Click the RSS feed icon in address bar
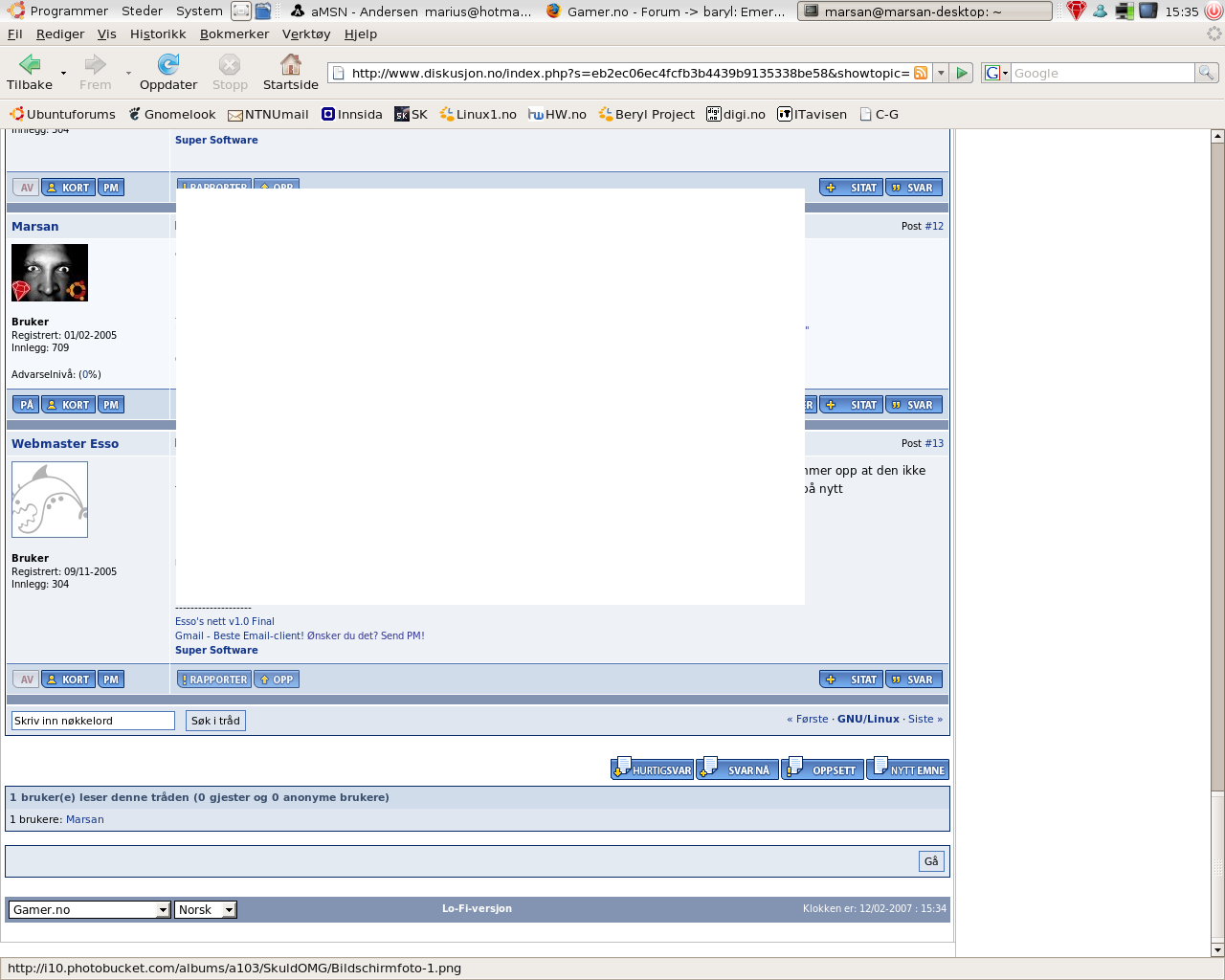The height and width of the screenshot is (980, 1225). pyautogui.click(x=921, y=73)
